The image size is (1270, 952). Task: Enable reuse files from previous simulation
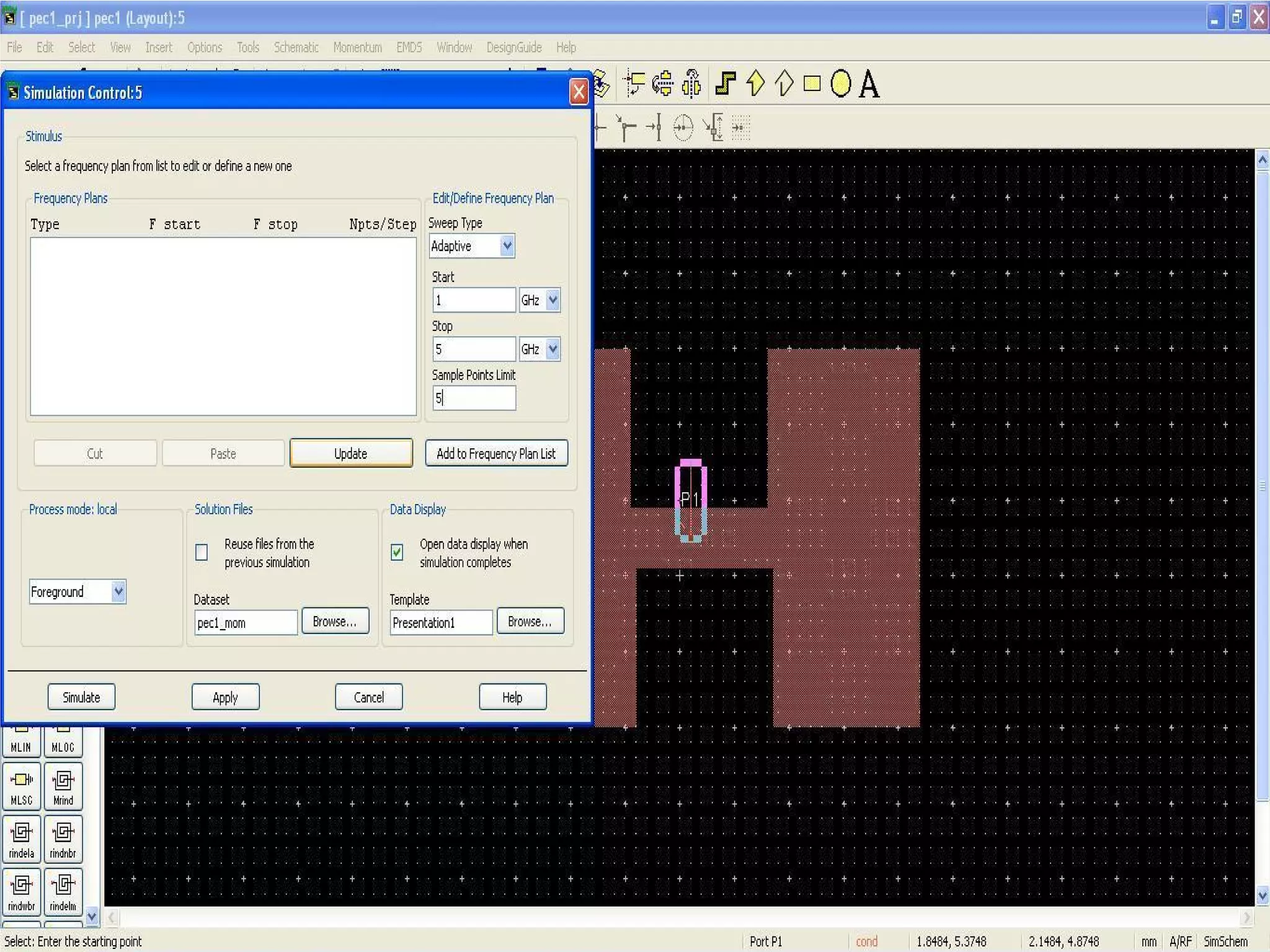(x=202, y=552)
